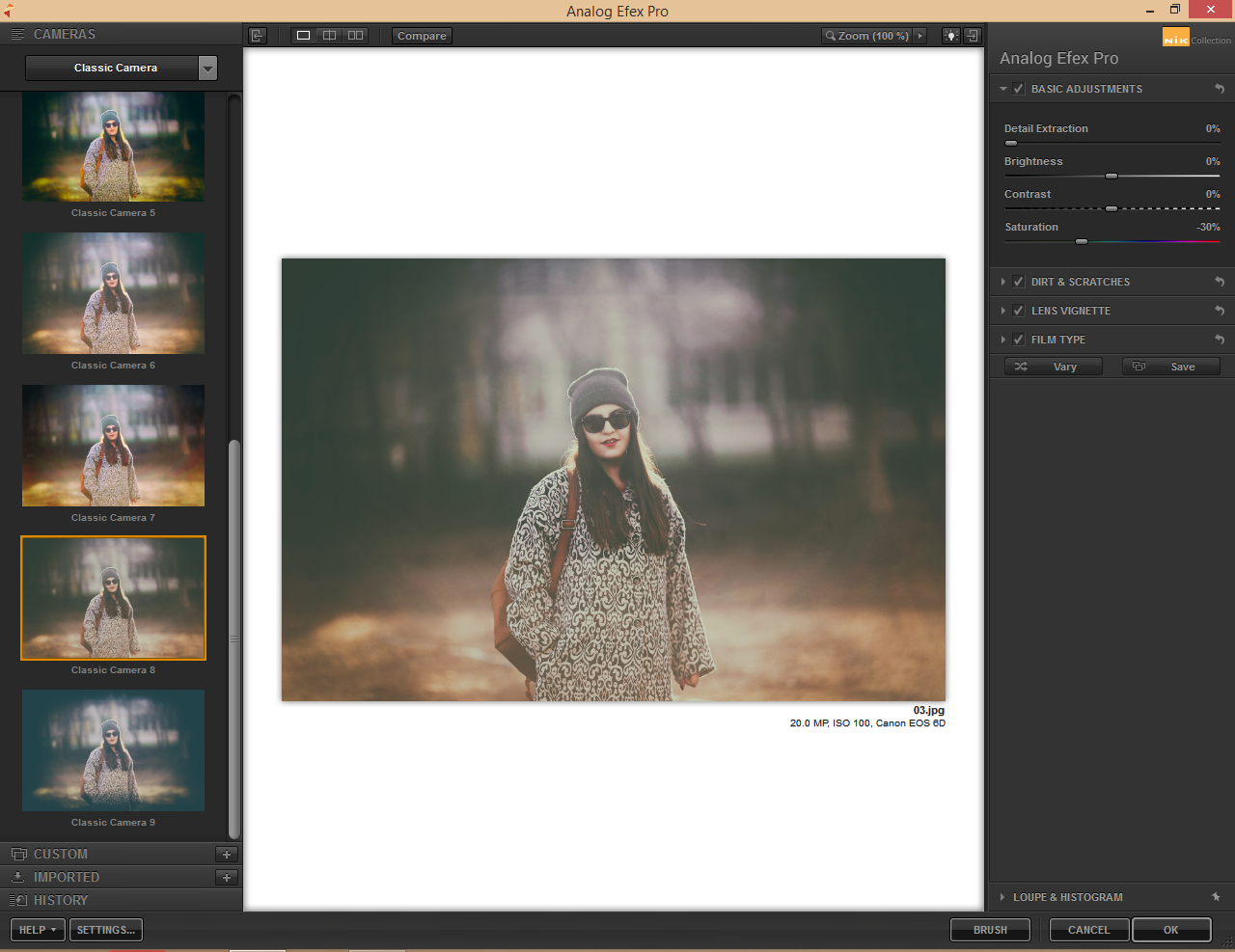Click the Brush button
Screen dimensions: 1235x952
990,930
